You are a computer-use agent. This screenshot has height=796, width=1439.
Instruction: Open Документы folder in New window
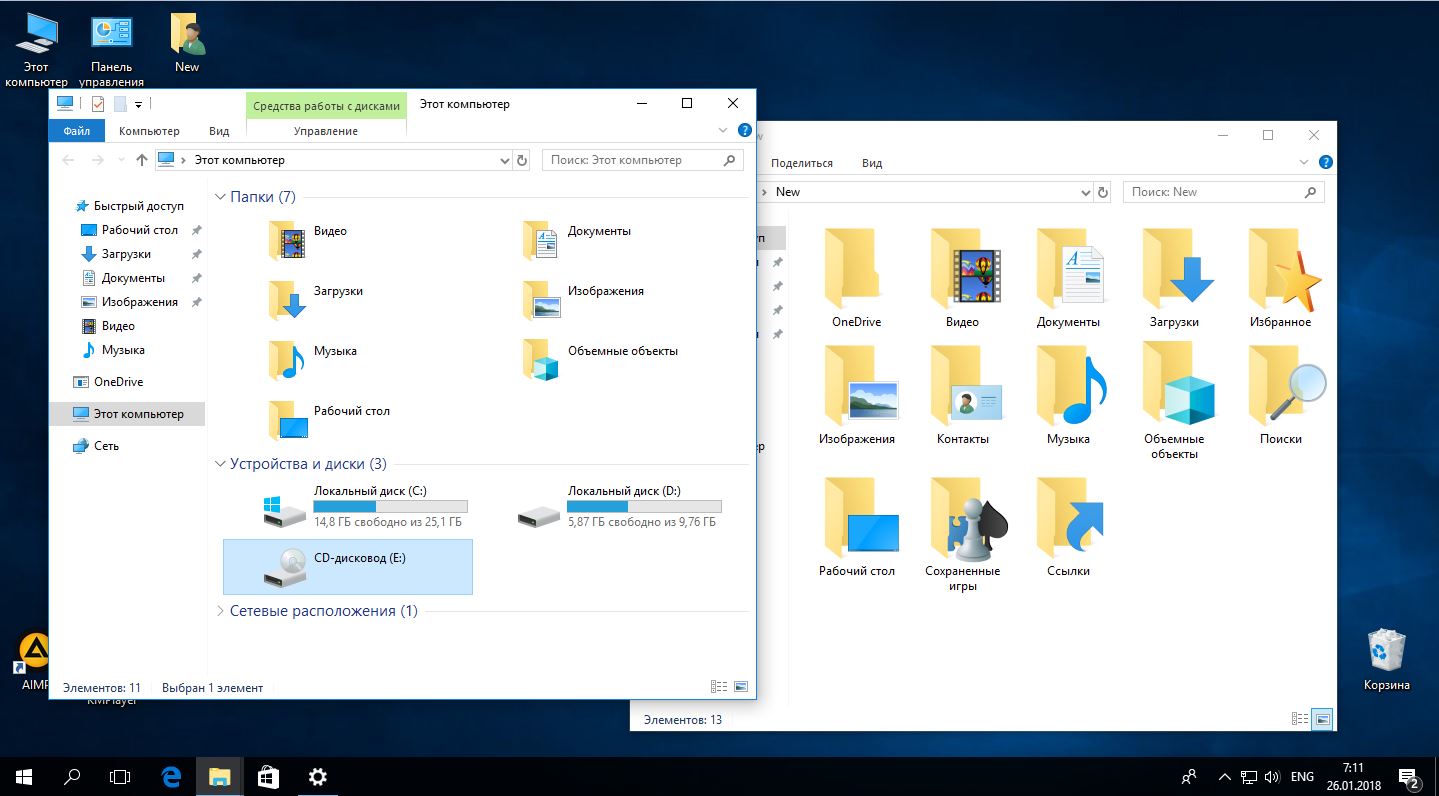(x=1068, y=279)
